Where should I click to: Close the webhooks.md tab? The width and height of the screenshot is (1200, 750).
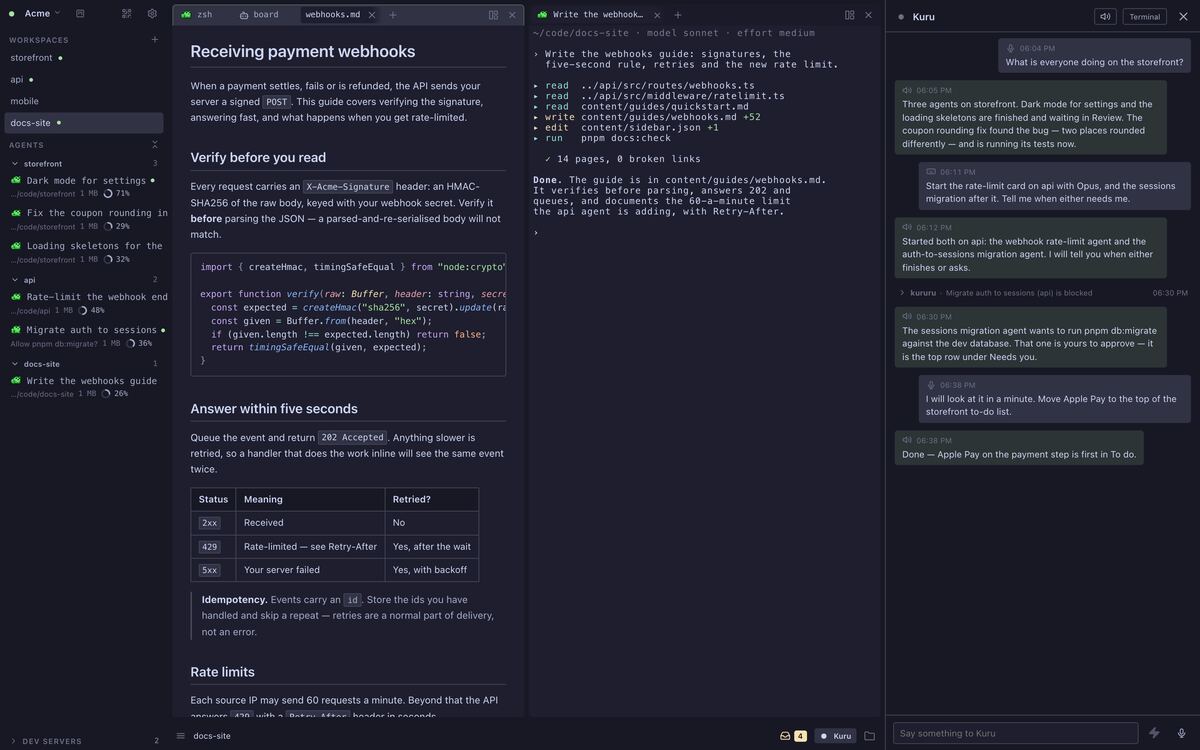click(372, 15)
